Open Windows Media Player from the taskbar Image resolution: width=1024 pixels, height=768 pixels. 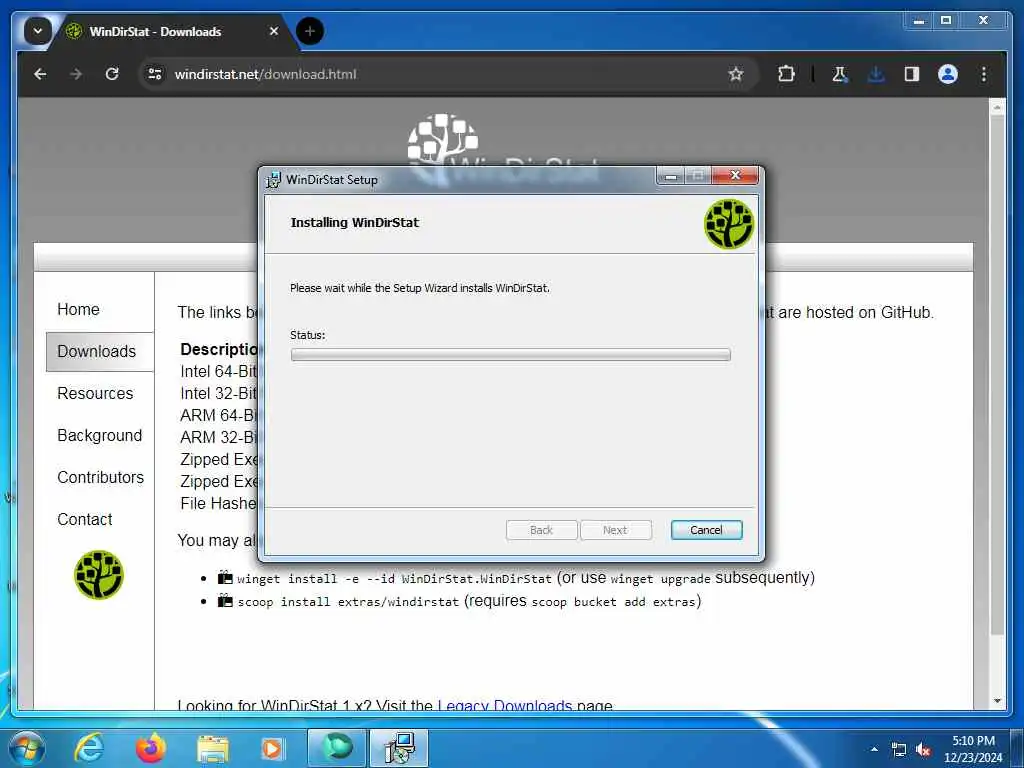pos(272,748)
